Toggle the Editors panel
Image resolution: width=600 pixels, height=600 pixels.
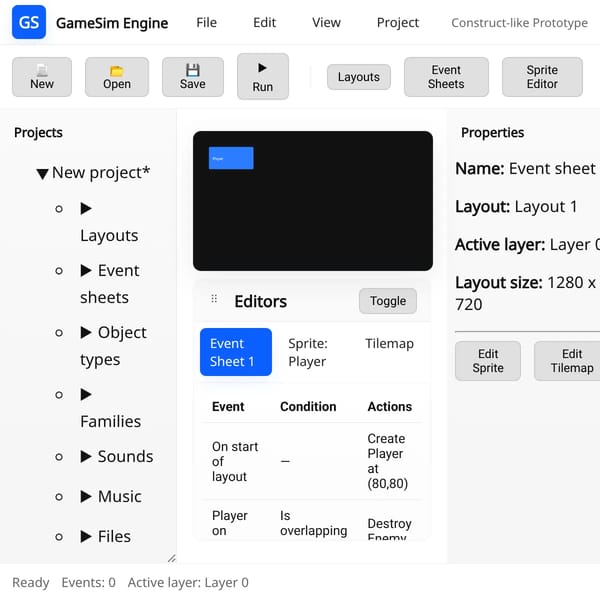(x=388, y=301)
